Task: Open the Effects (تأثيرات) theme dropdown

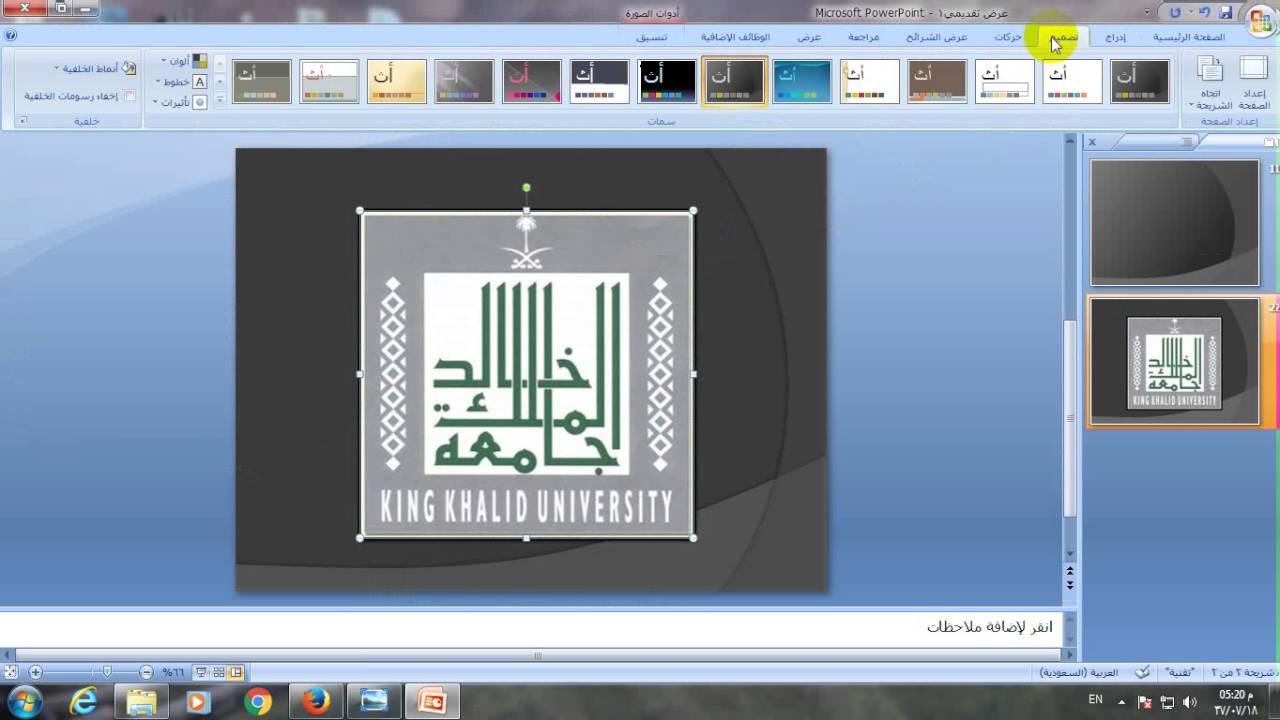Action: tap(180, 101)
